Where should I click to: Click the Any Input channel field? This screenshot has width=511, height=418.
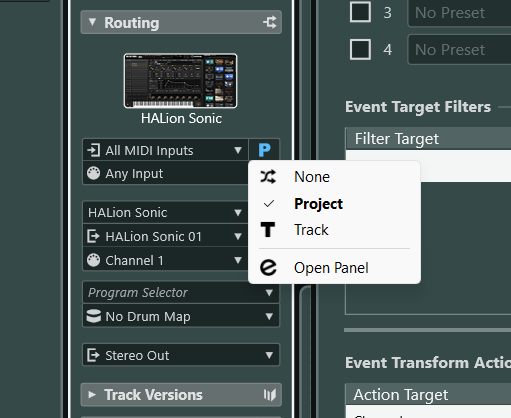pos(165,174)
